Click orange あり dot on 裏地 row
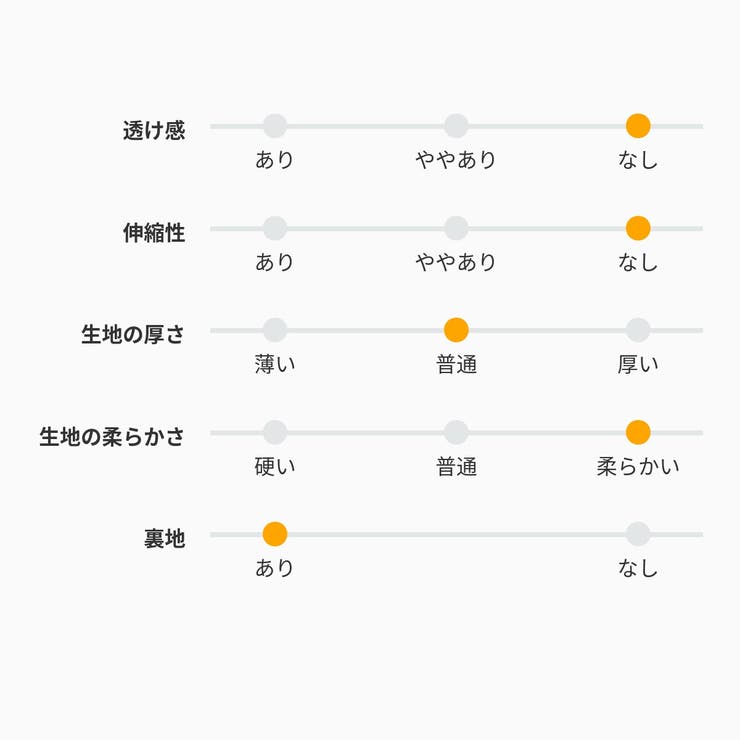740x740 pixels. 275,534
